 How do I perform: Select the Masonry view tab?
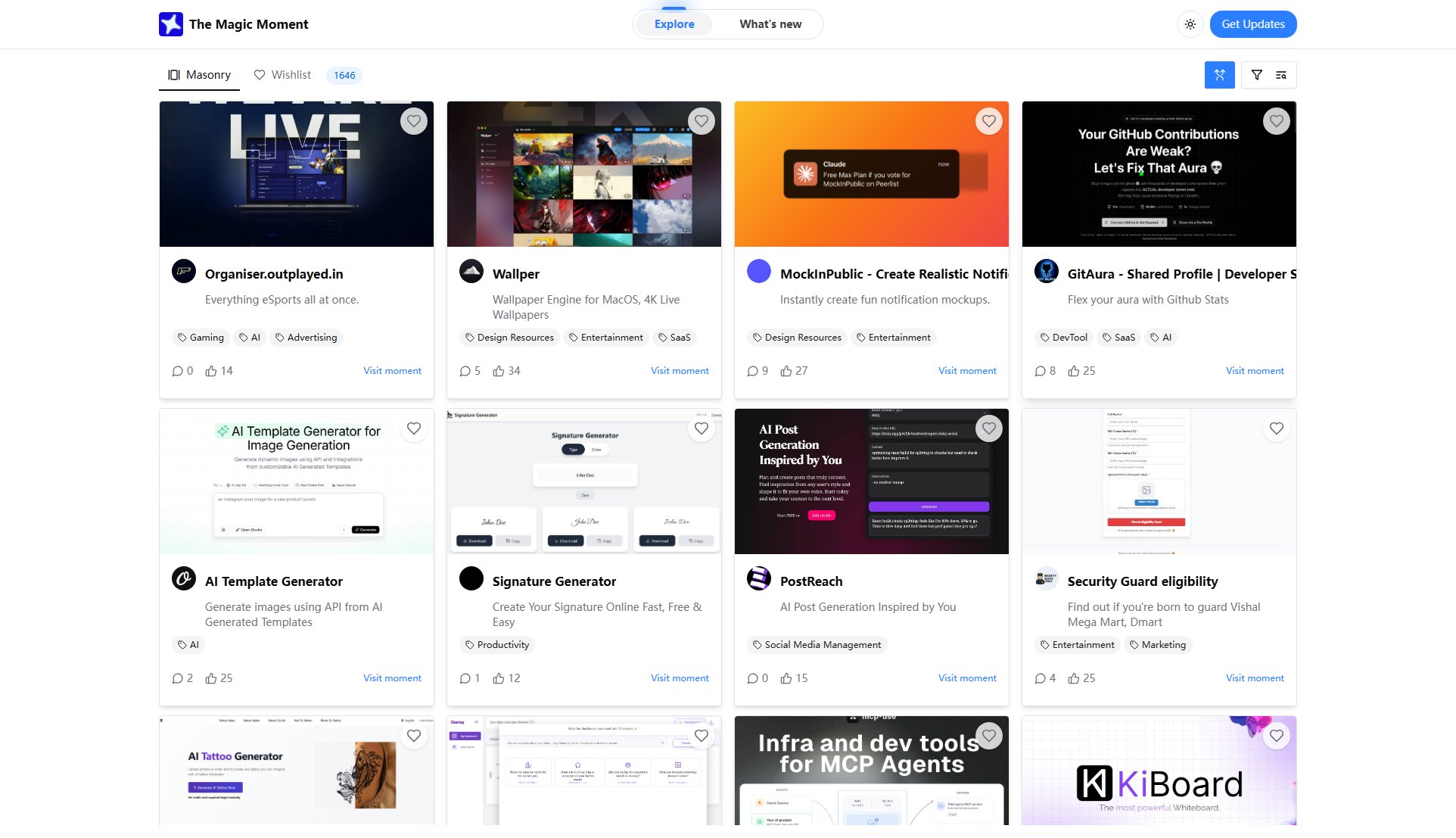(x=200, y=75)
